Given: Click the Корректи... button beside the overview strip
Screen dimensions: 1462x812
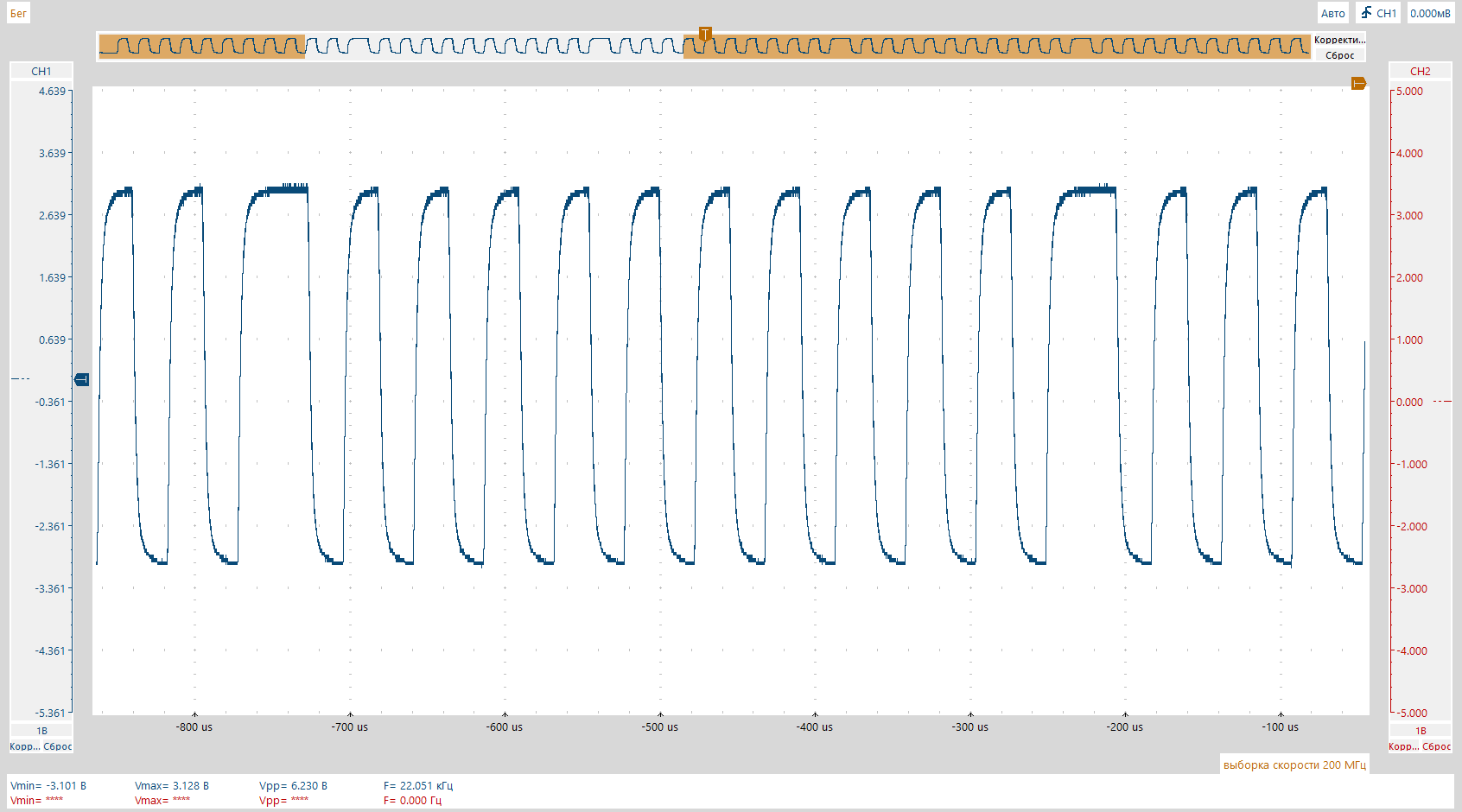Looking at the screenshot, I should pyautogui.click(x=1339, y=40).
